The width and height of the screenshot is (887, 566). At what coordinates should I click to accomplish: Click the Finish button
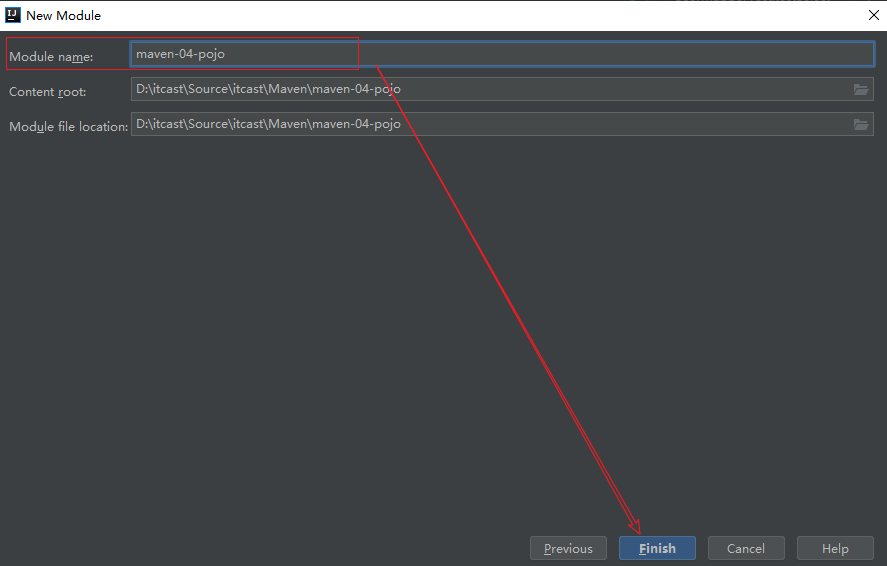657,548
